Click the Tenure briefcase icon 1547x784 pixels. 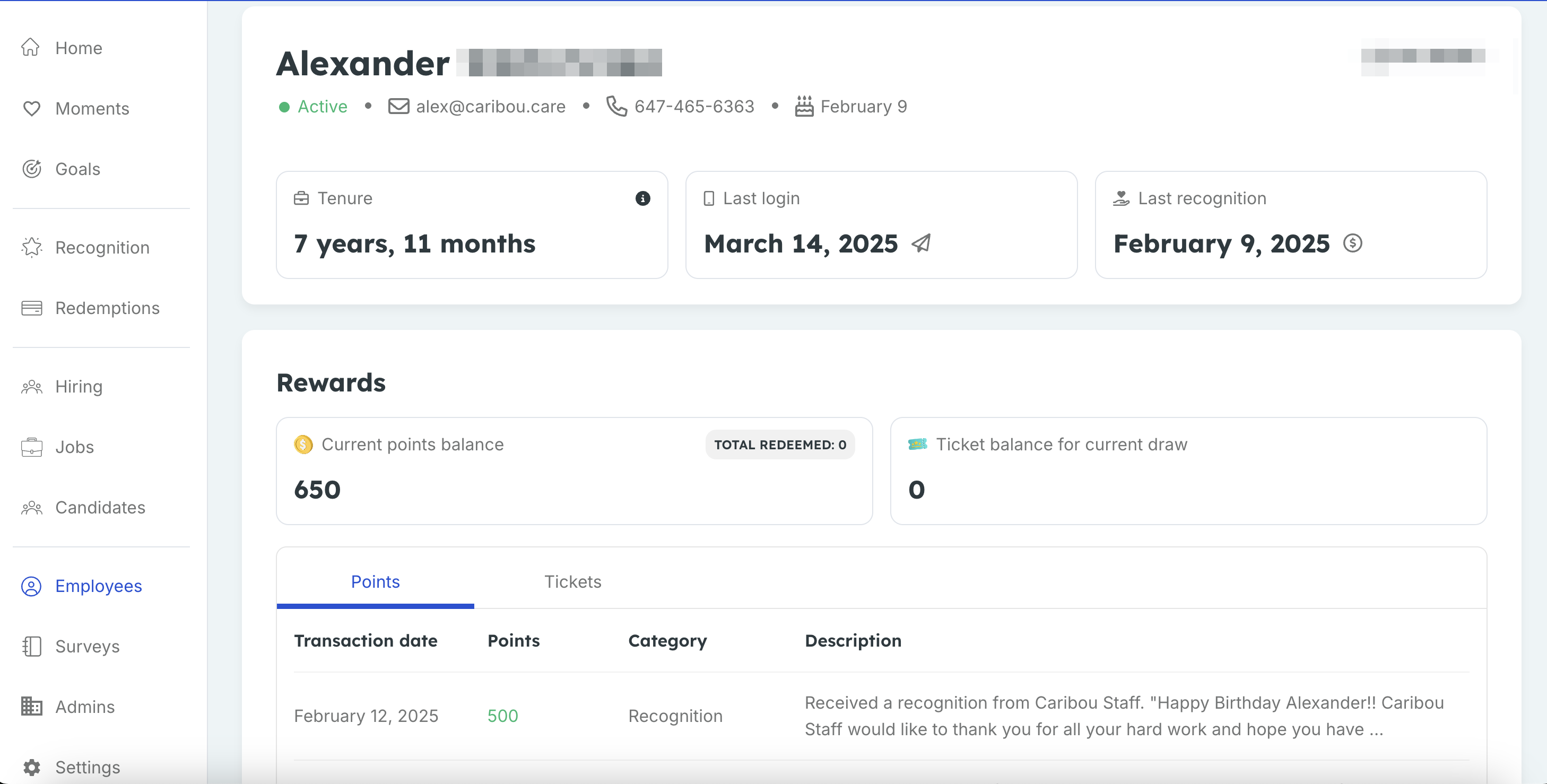pyautogui.click(x=301, y=198)
